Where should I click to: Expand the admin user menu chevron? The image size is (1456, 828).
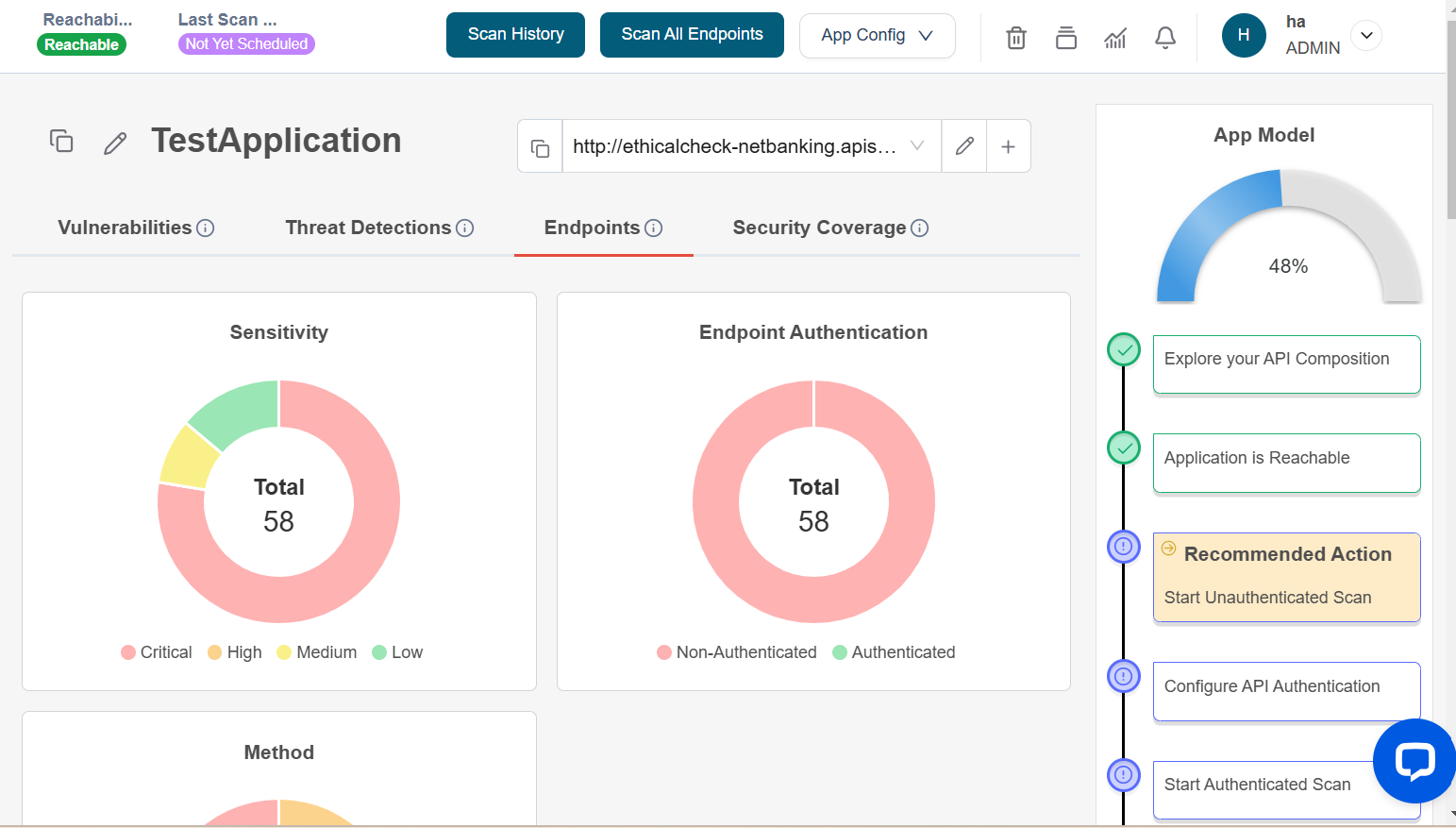(x=1365, y=36)
